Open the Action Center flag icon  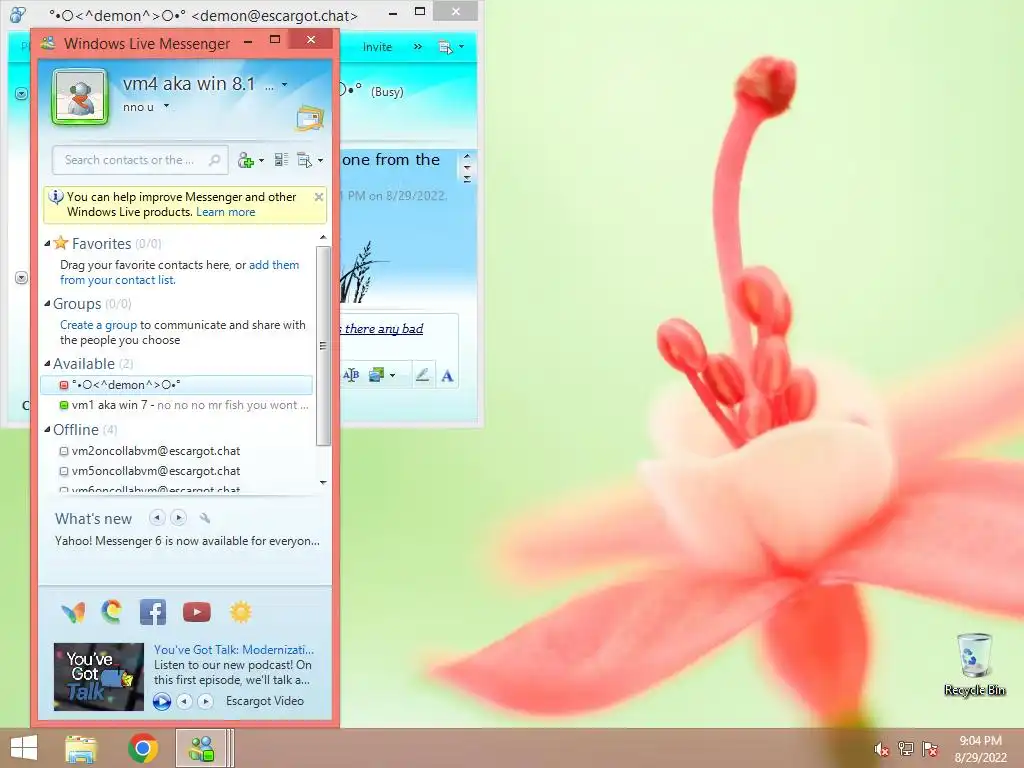(930, 749)
